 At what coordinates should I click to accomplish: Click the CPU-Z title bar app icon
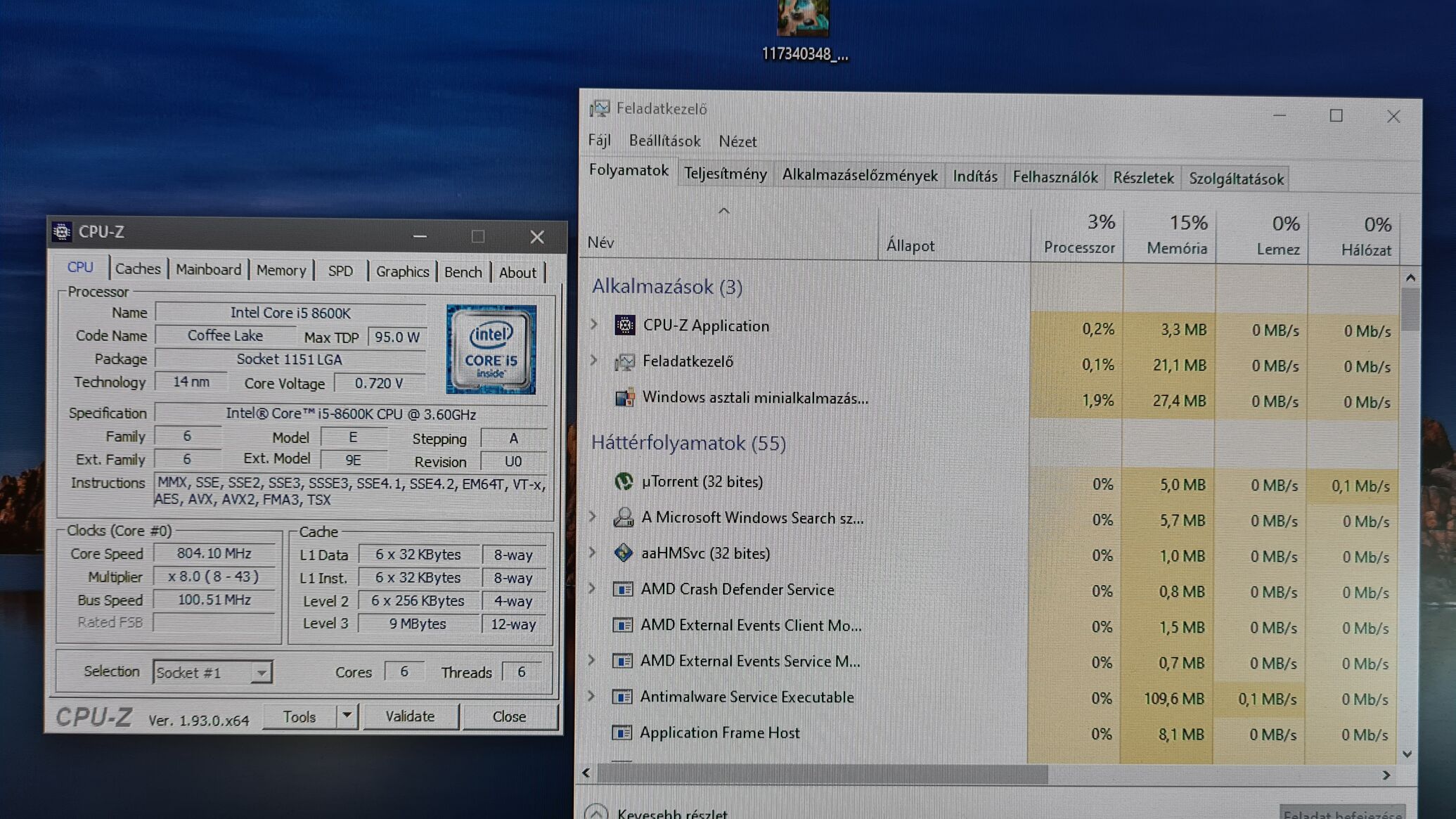[x=62, y=231]
